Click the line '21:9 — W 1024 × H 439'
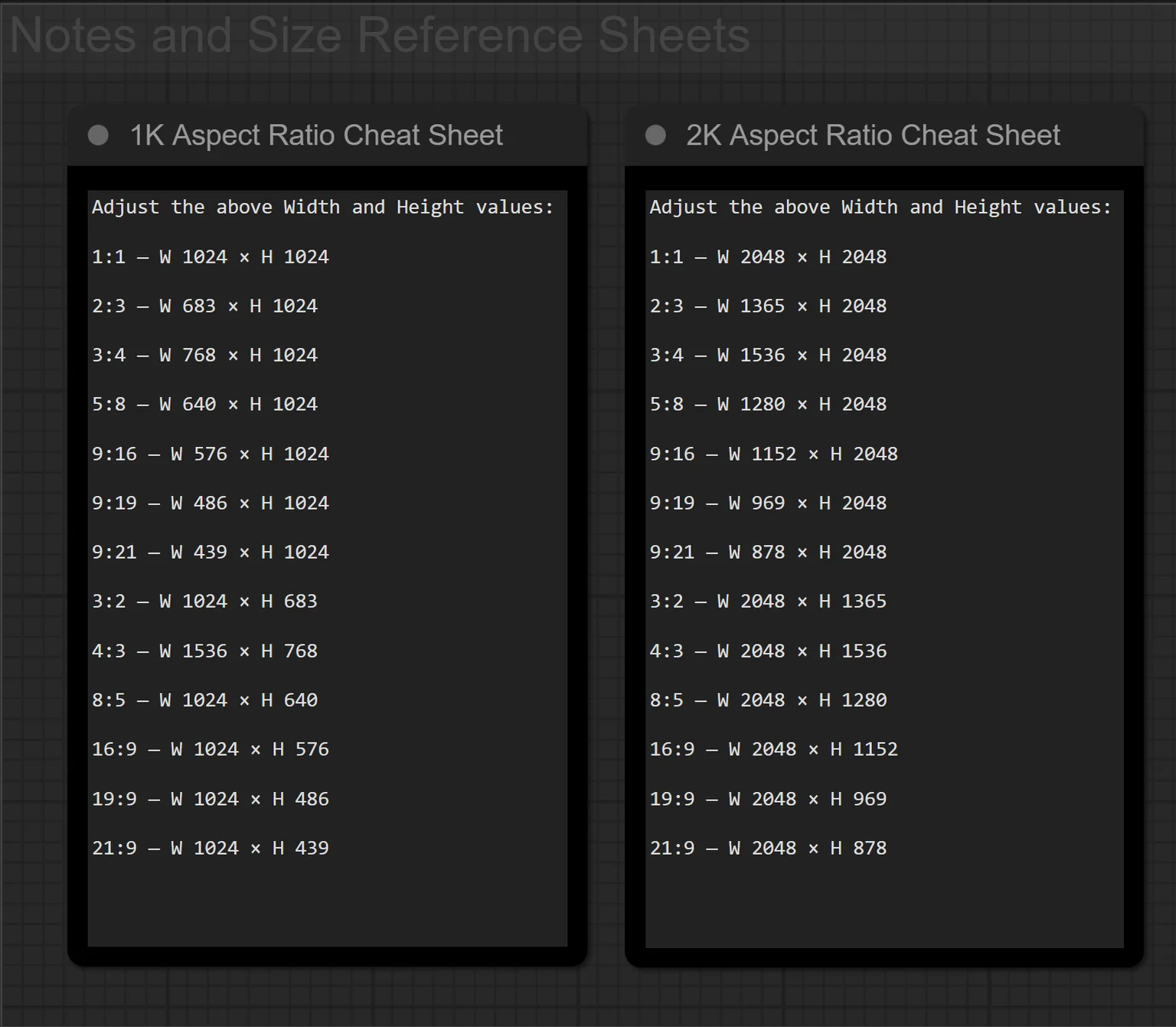 pyautogui.click(x=211, y=847)
